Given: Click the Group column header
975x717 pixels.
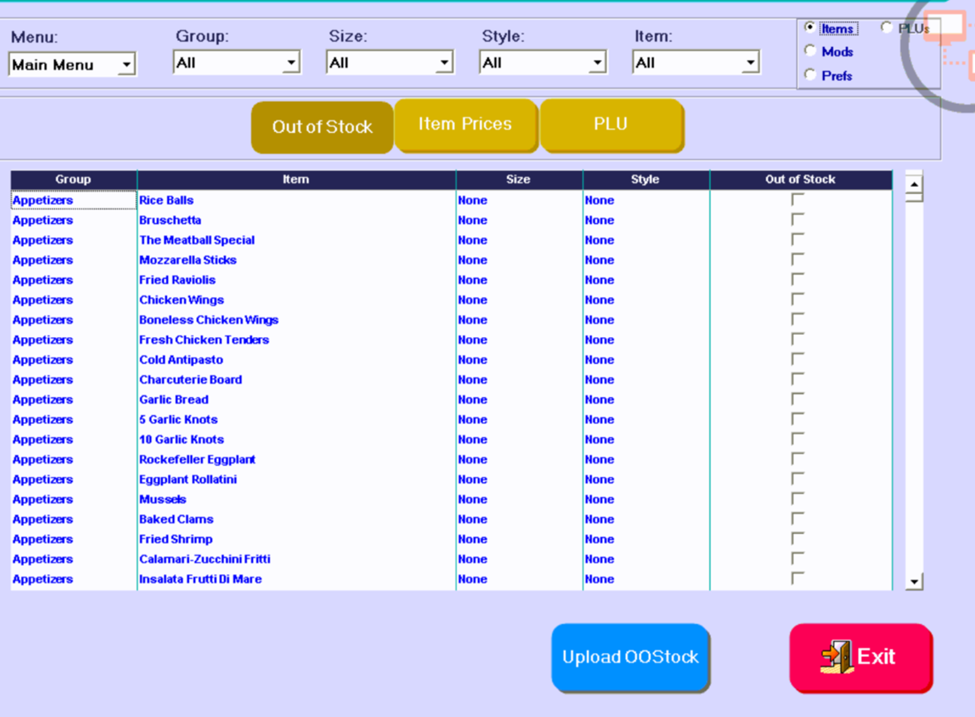Looking at the screenshot, I should pos(73,180).
